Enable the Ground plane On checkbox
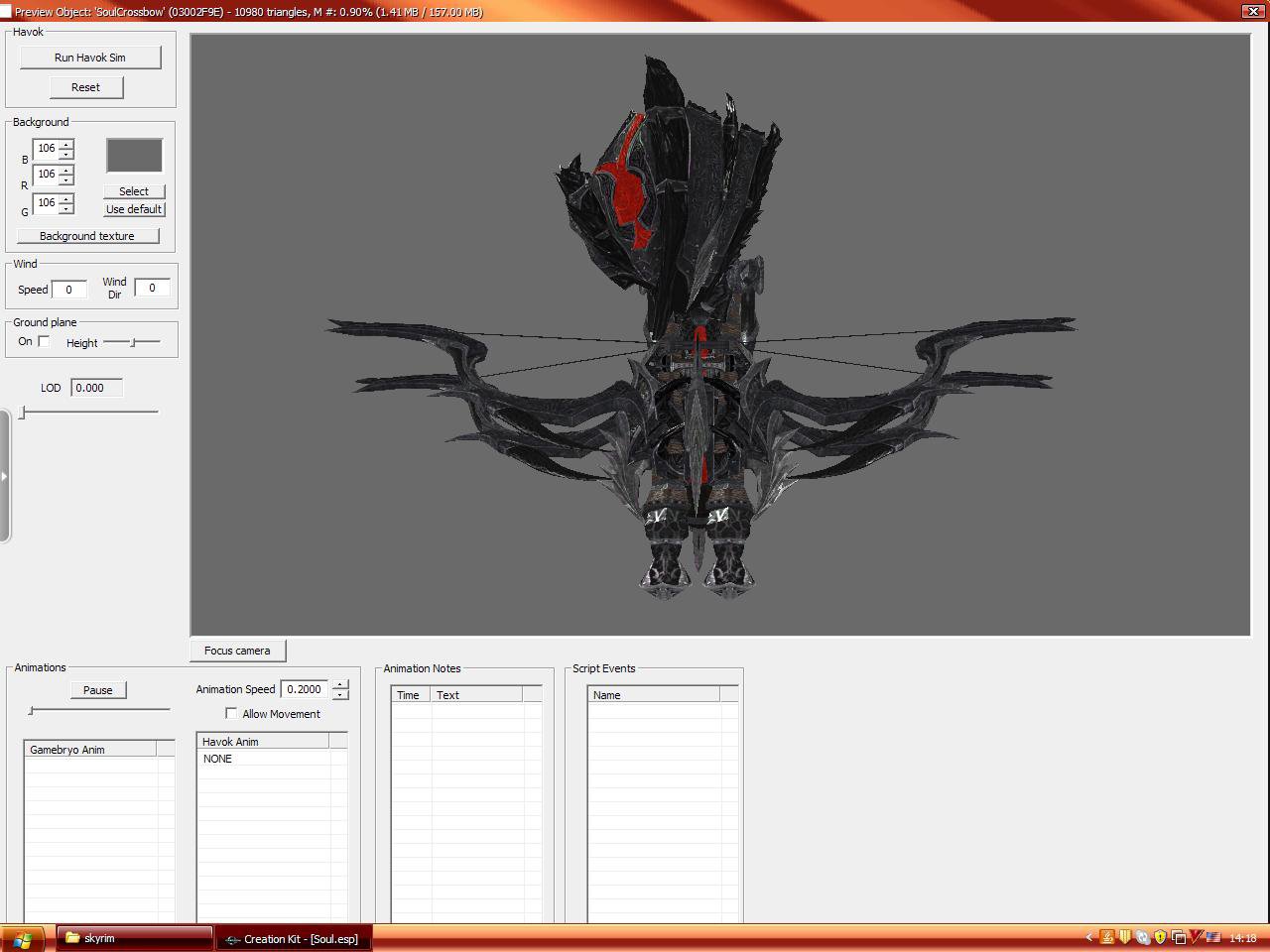Viewport: 1270px width, 952px height. click(x=44, y=341)
